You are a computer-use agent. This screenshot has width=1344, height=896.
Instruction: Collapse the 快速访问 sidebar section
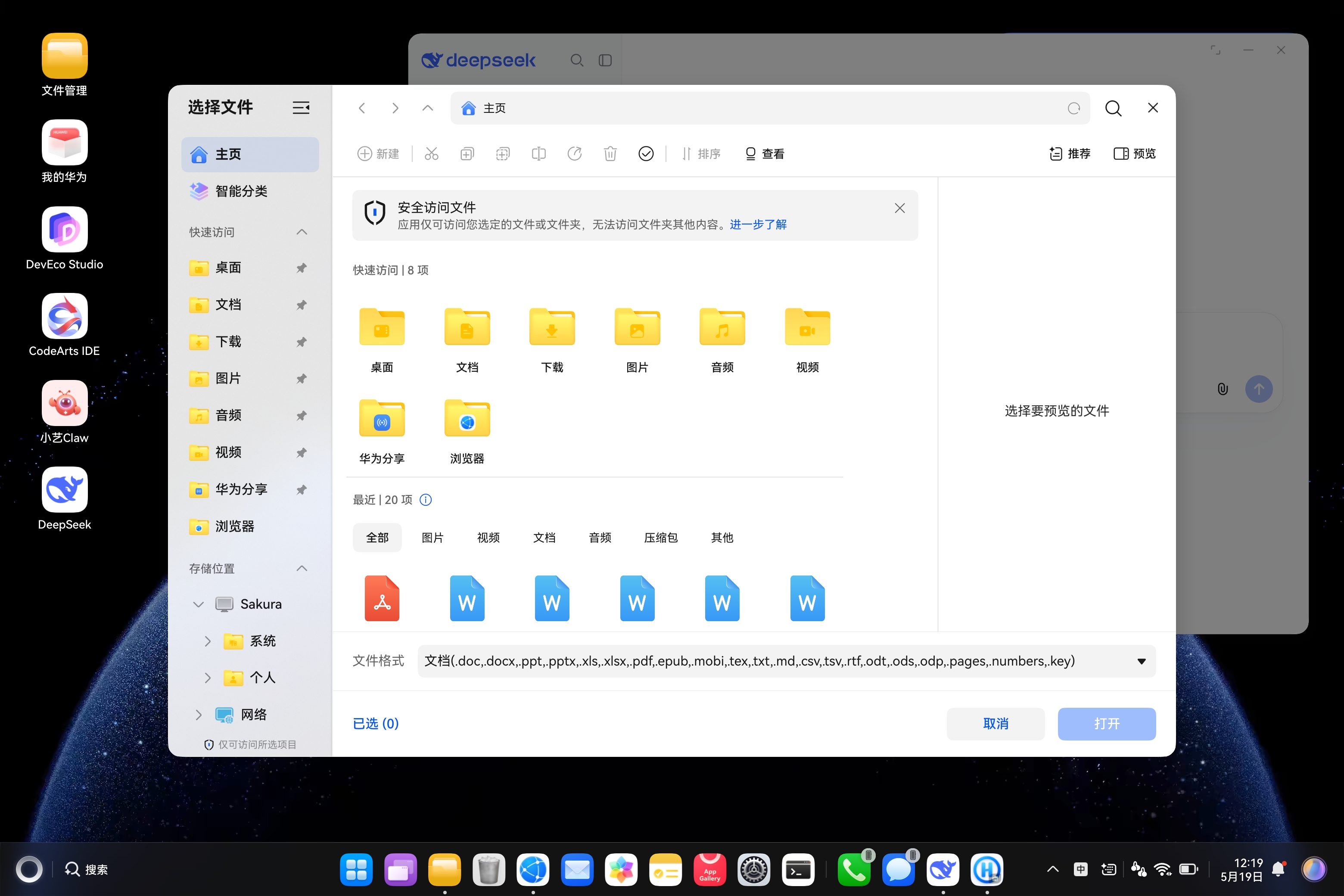[302, 232]
